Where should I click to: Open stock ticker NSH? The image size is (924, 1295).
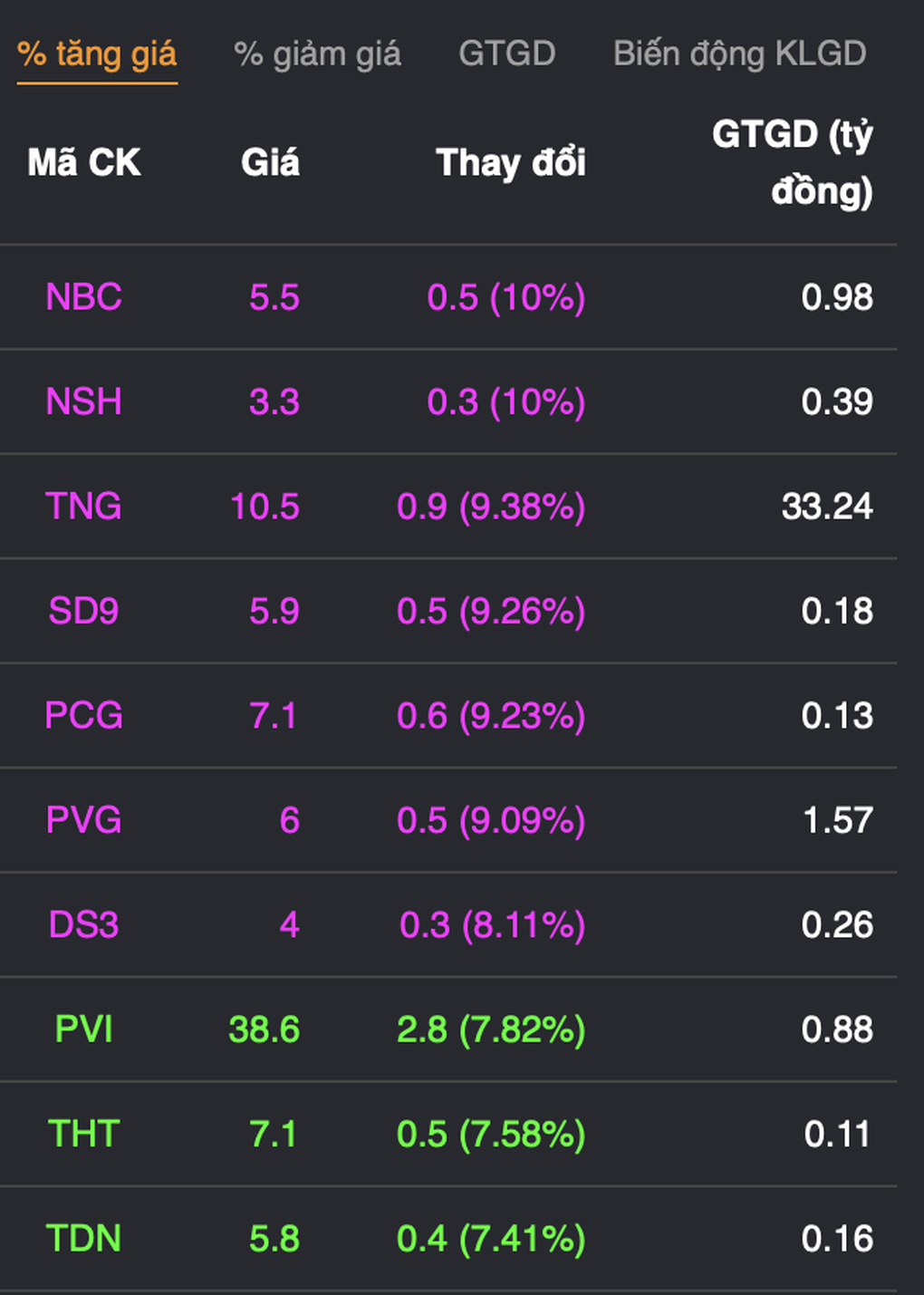(83, 401)
